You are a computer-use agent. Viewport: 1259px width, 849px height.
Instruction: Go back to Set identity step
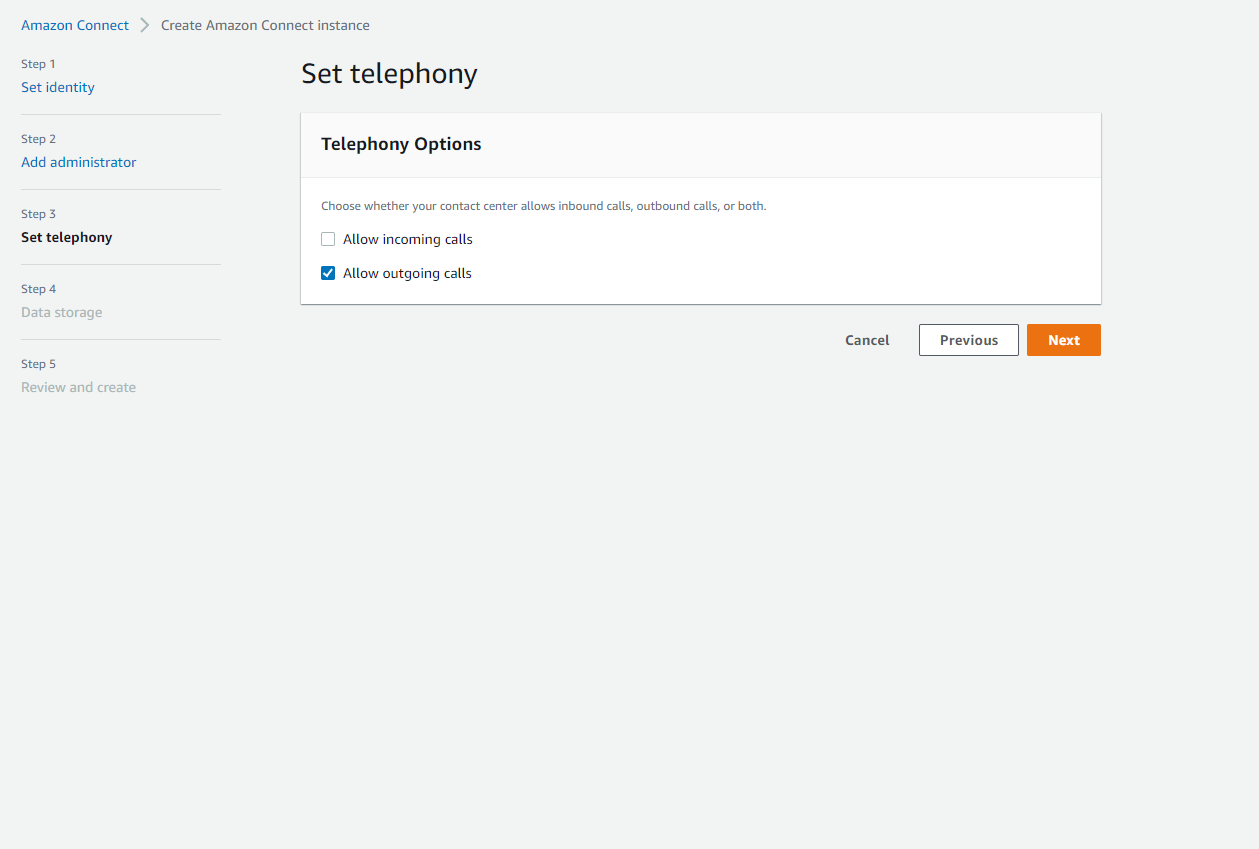tap(57, 87)
